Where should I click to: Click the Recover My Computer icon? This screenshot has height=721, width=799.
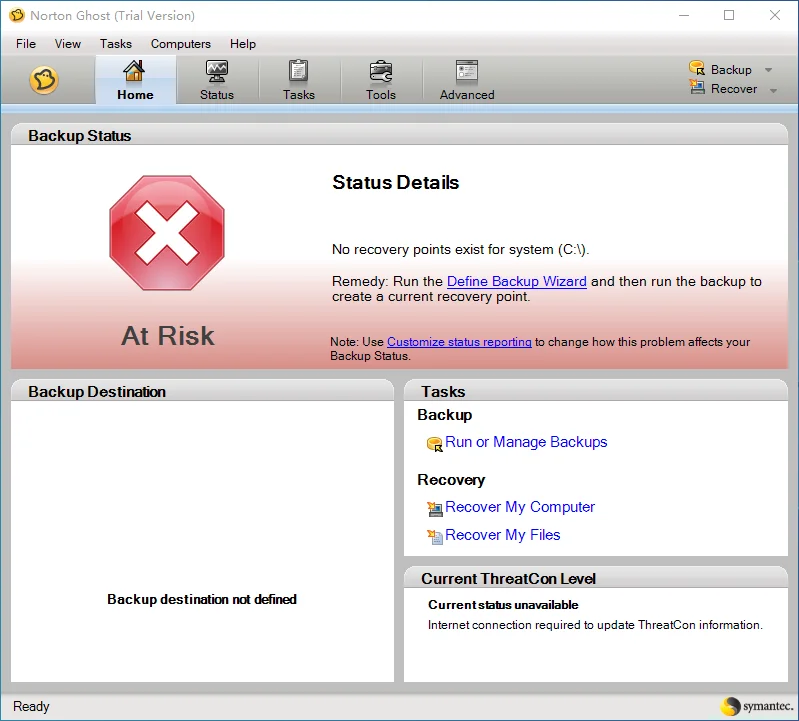[435, 509]
